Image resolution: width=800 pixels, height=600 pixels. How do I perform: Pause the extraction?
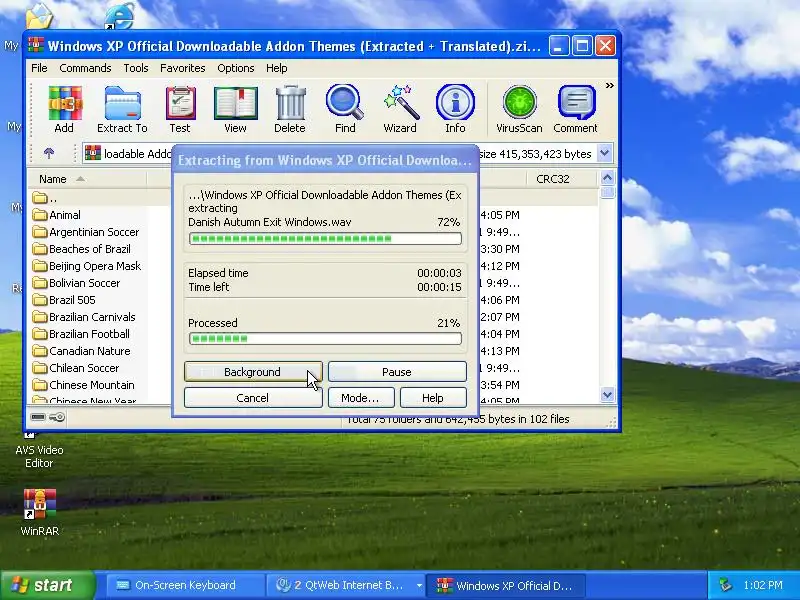point(397,372)
